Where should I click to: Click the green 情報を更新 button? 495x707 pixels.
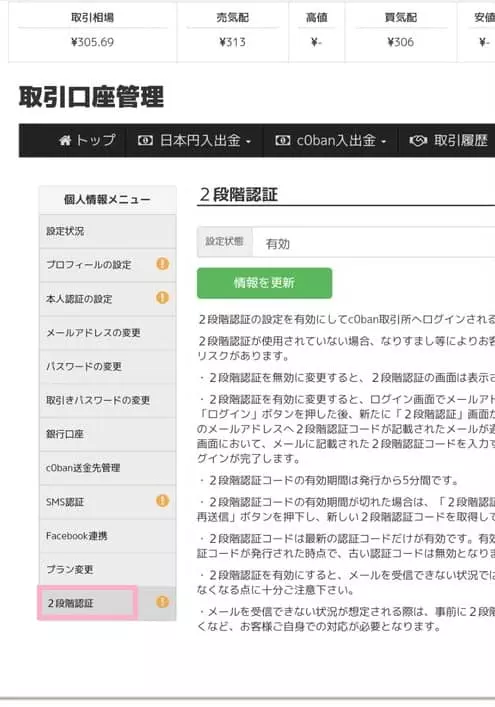[265, 283]
